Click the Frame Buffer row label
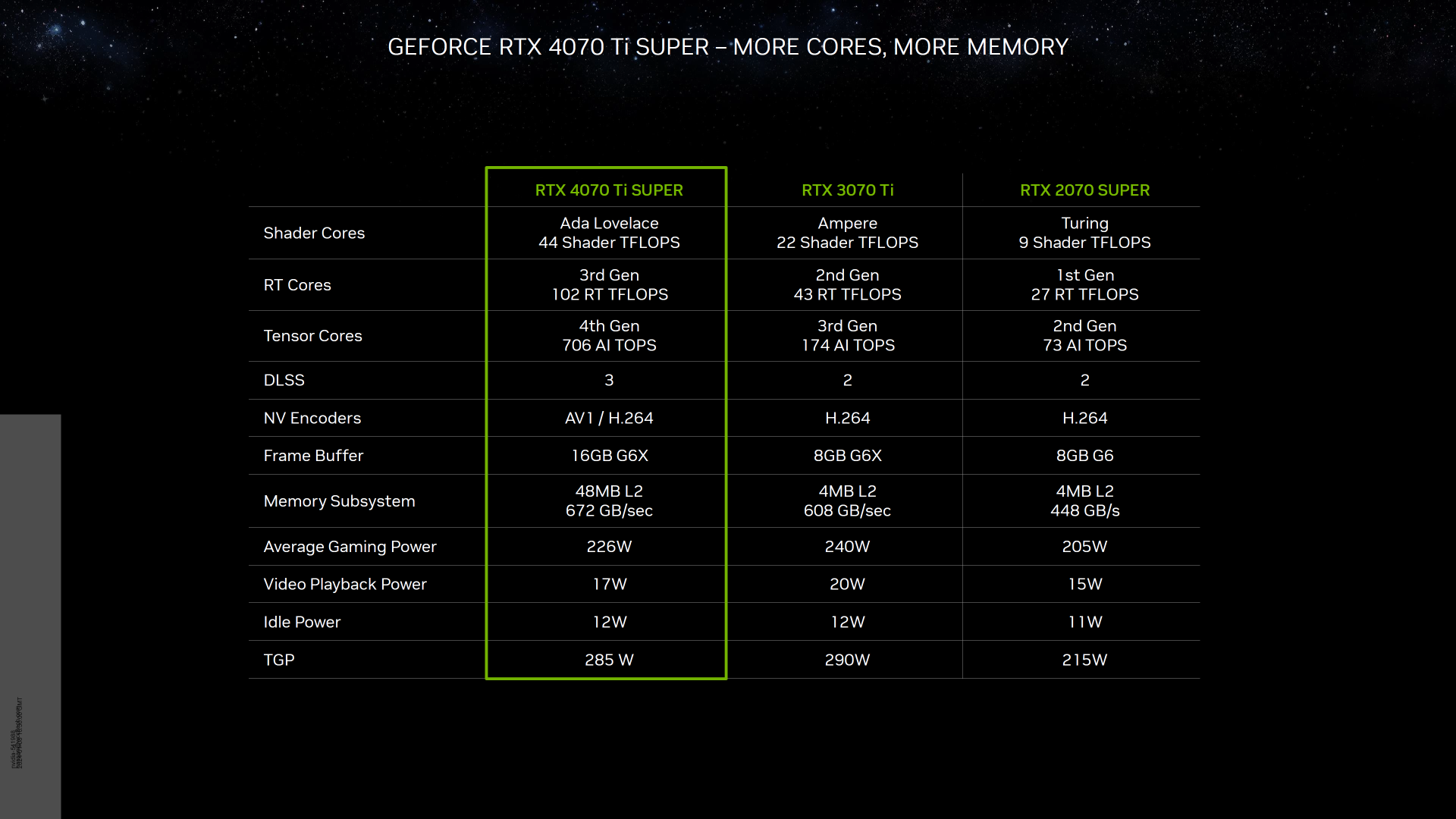1456x819 pixels. coord(313,456)
